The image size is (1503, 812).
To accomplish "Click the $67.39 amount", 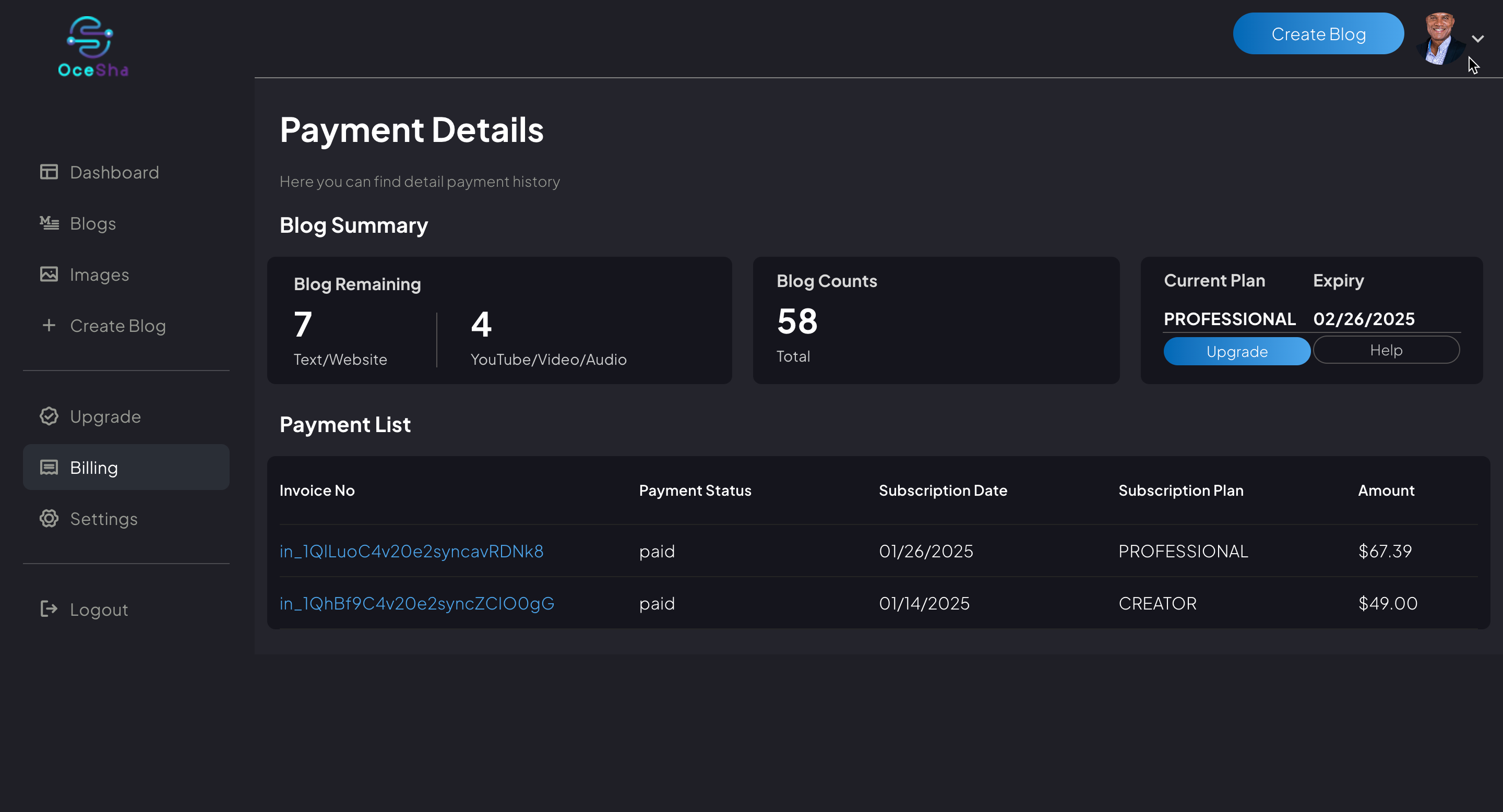I will pyautogui.click(x=1385, y=551).
